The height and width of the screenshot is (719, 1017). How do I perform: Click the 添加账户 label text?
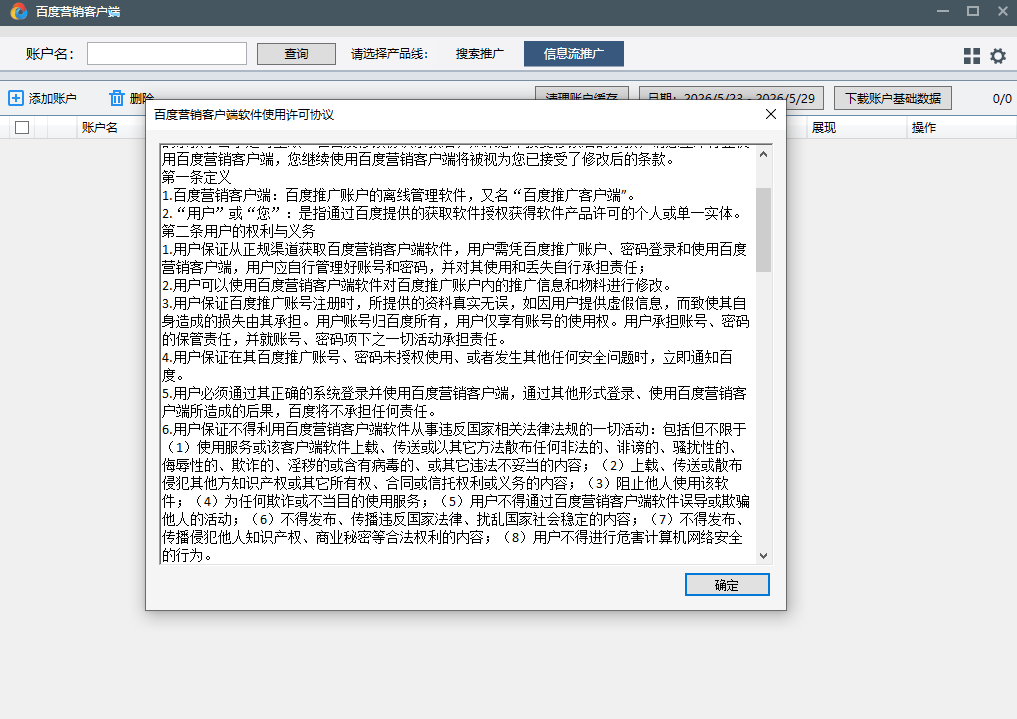[53, 98]
